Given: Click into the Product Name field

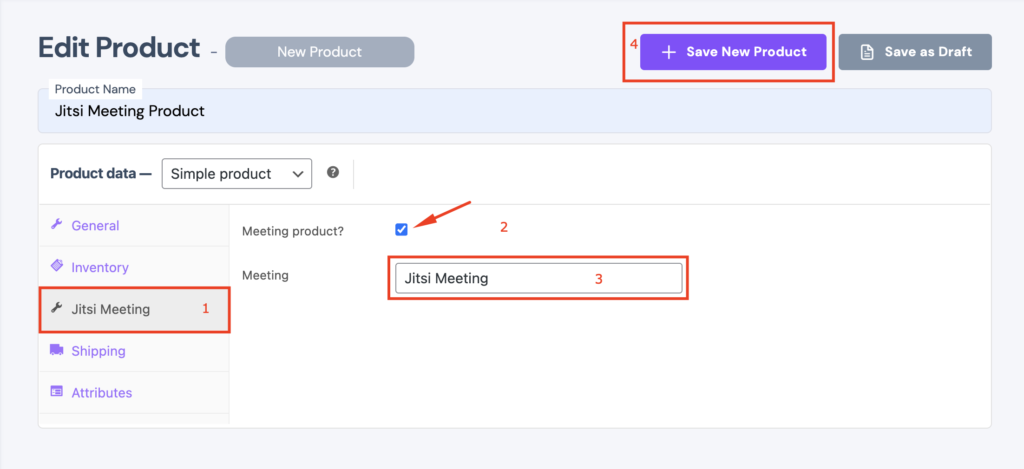Looking at the screenshot, I should click(515, 111).
